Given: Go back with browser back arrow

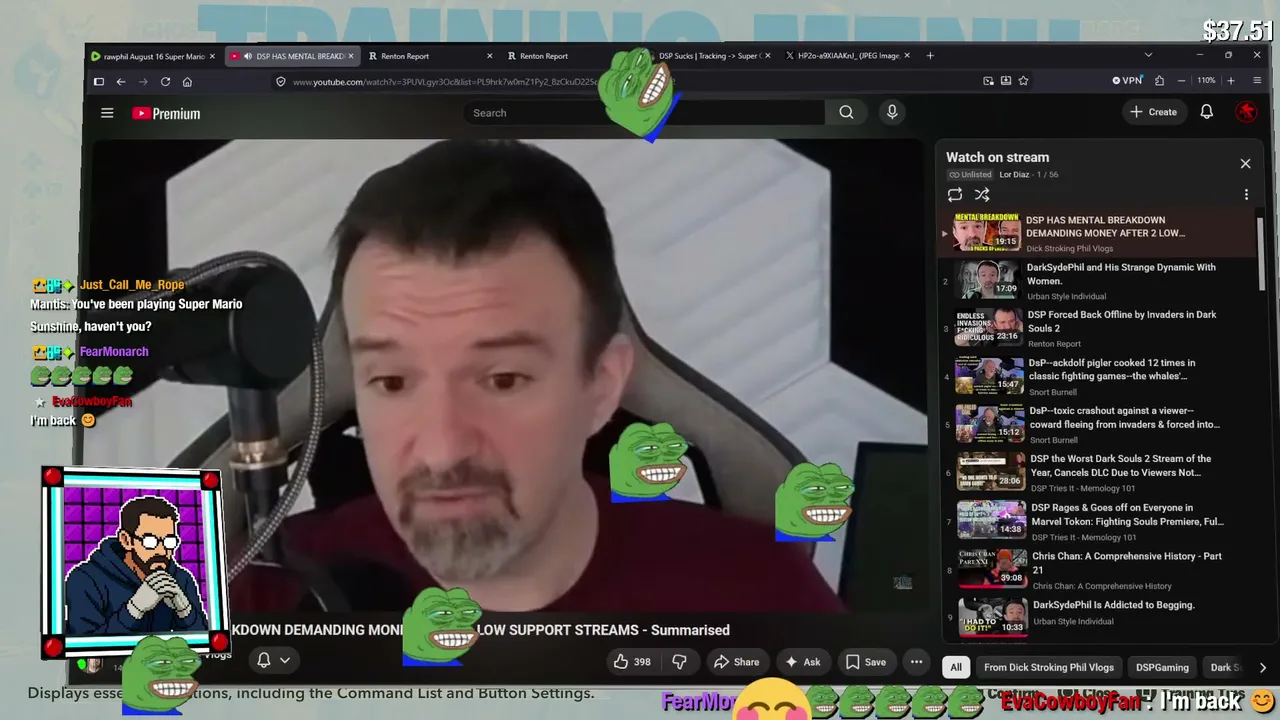Looking at the screenshot, I should [121, 82].
